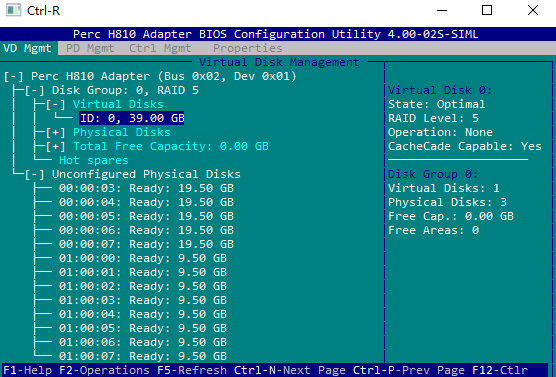Select disk 00:00:03: Ready: 19.50 GB
Screen dimensions: 556x377
(146, 188)
